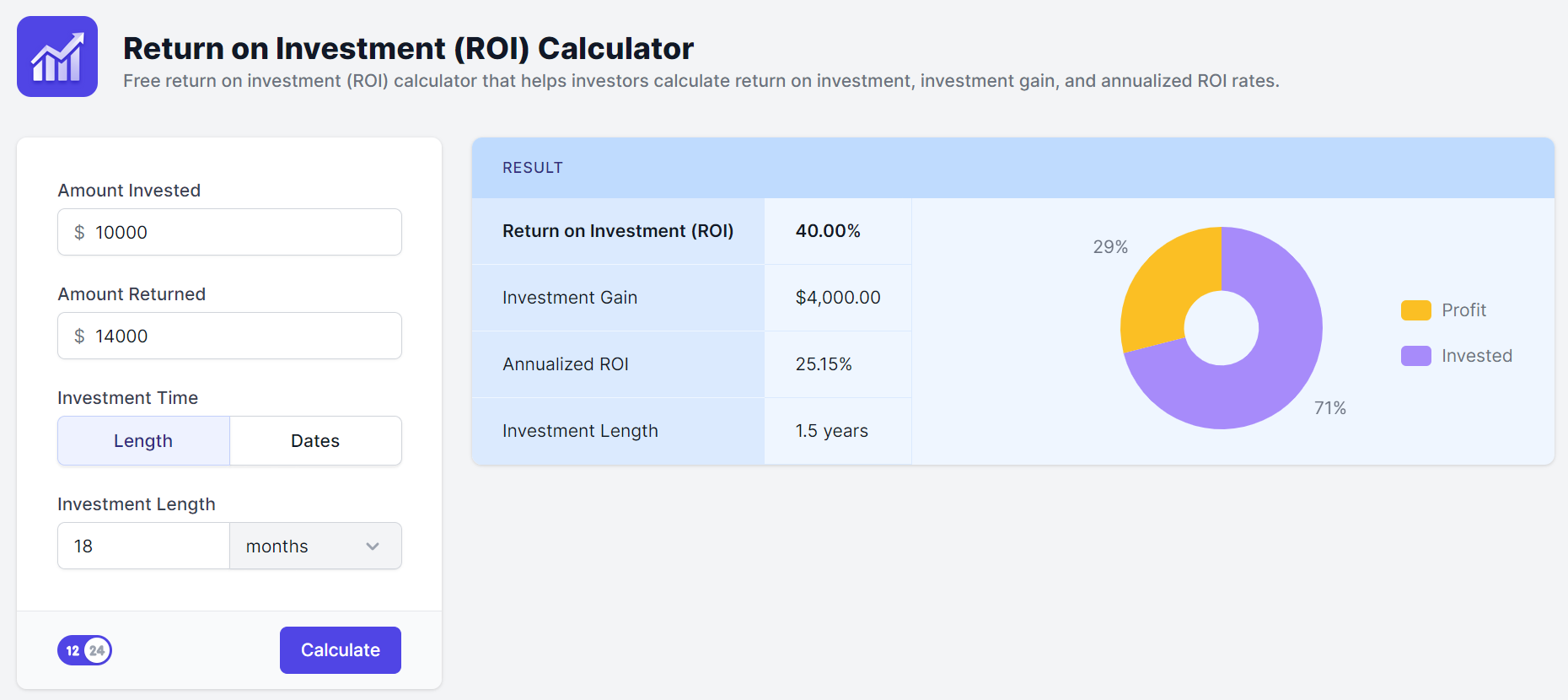This screenshot has width=1568, height=700.
Task: Click the dollar sign in Amount Invested
Action: pyautogui.click(x=79, y=232)
